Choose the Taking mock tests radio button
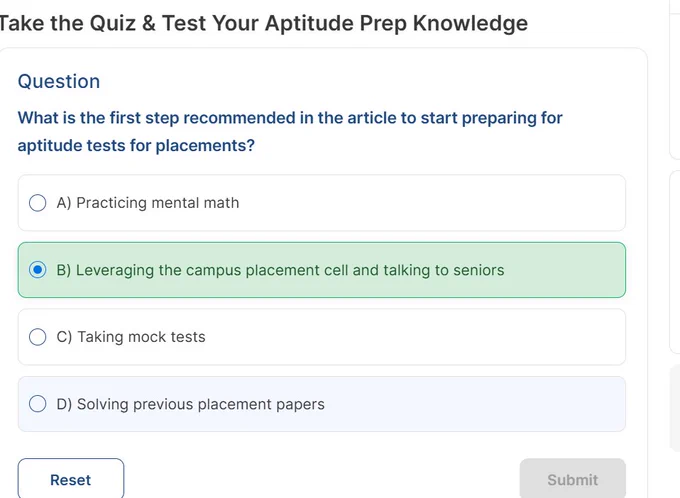The image size is (680, 498). click(x=38, y=337)
